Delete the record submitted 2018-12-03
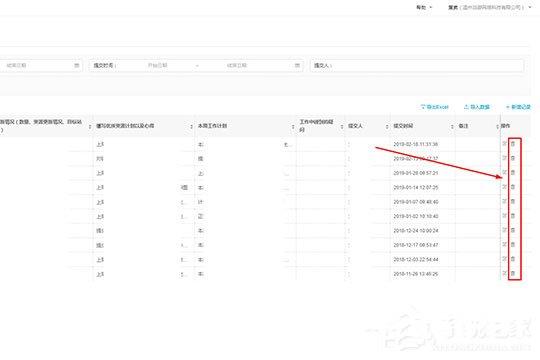 pyautogui.click(x=513, y=259)
